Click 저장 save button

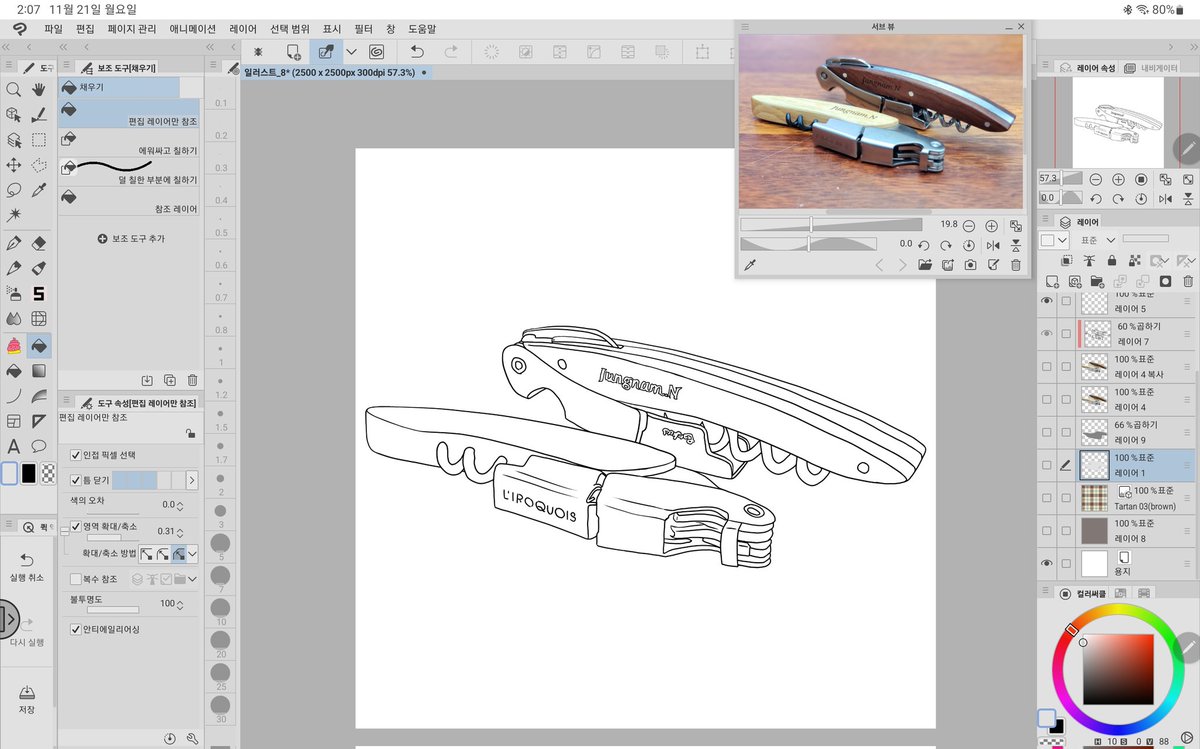click(27, 699)
